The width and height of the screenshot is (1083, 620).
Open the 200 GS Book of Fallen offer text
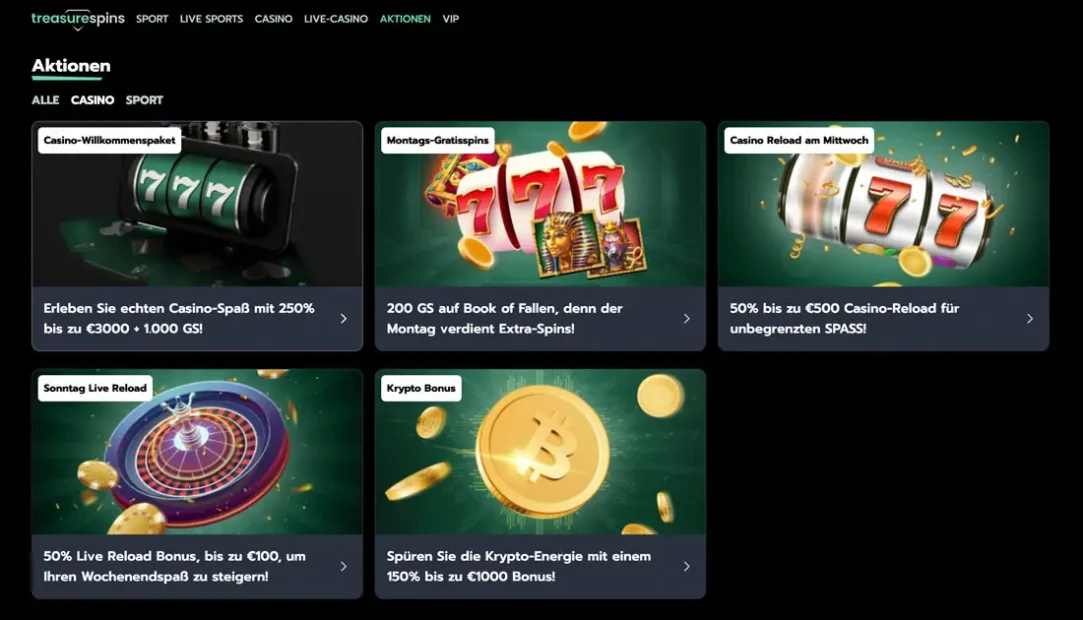coord(504,318)
